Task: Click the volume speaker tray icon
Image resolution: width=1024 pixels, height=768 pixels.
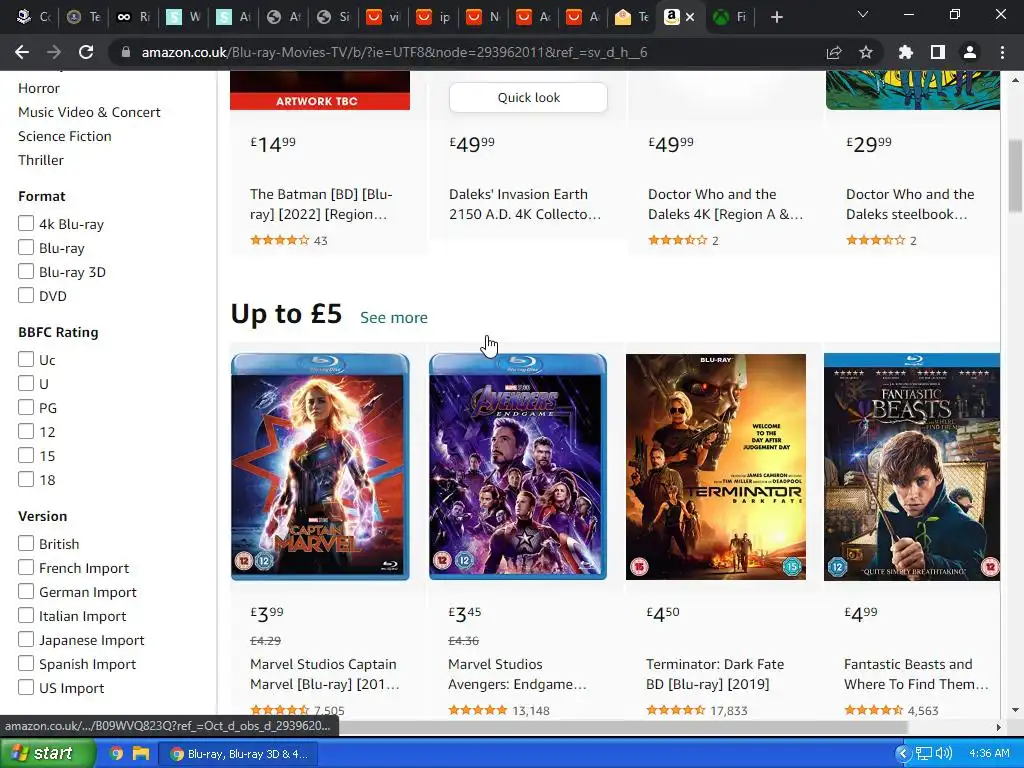Action: (944, 753)
